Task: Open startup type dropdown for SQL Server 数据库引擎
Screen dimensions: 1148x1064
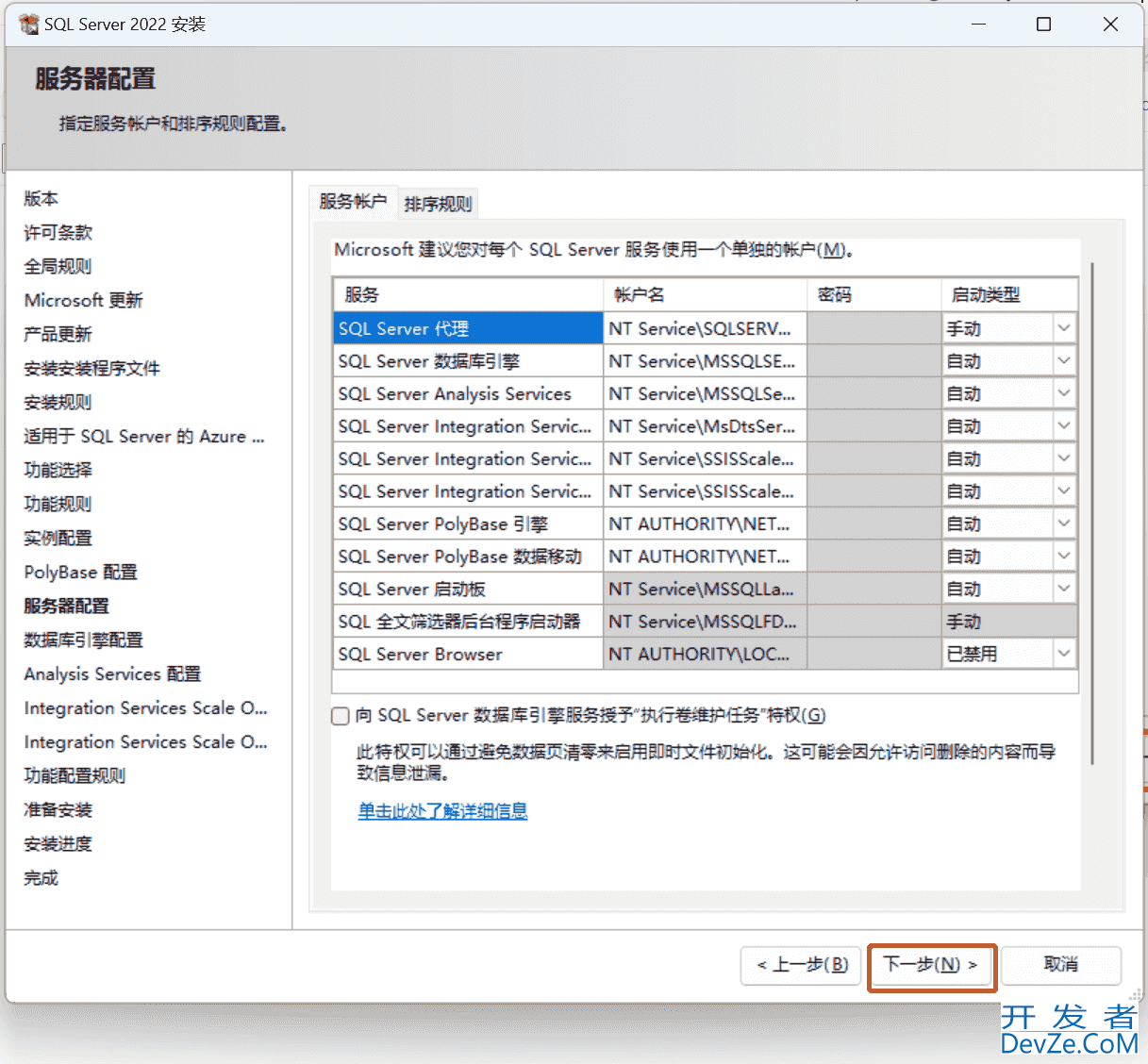Action: (1064, 361)
